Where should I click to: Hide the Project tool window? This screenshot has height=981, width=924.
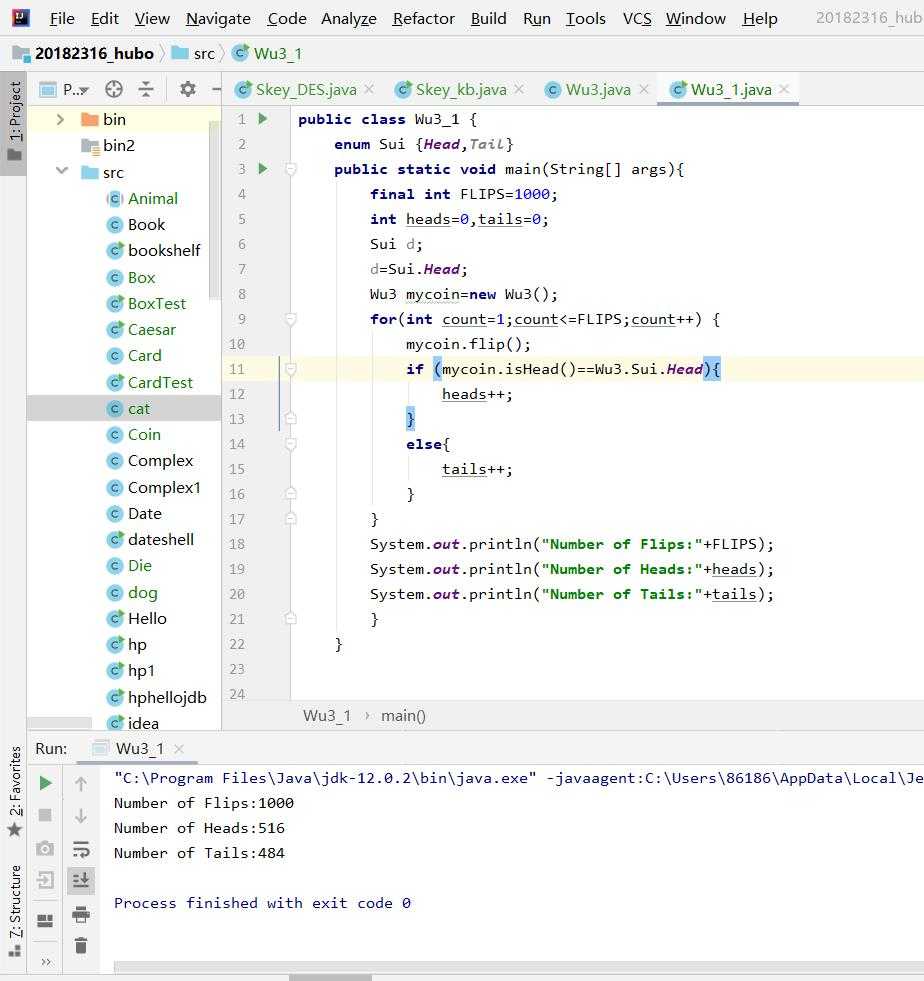click(x=216, y=89)
